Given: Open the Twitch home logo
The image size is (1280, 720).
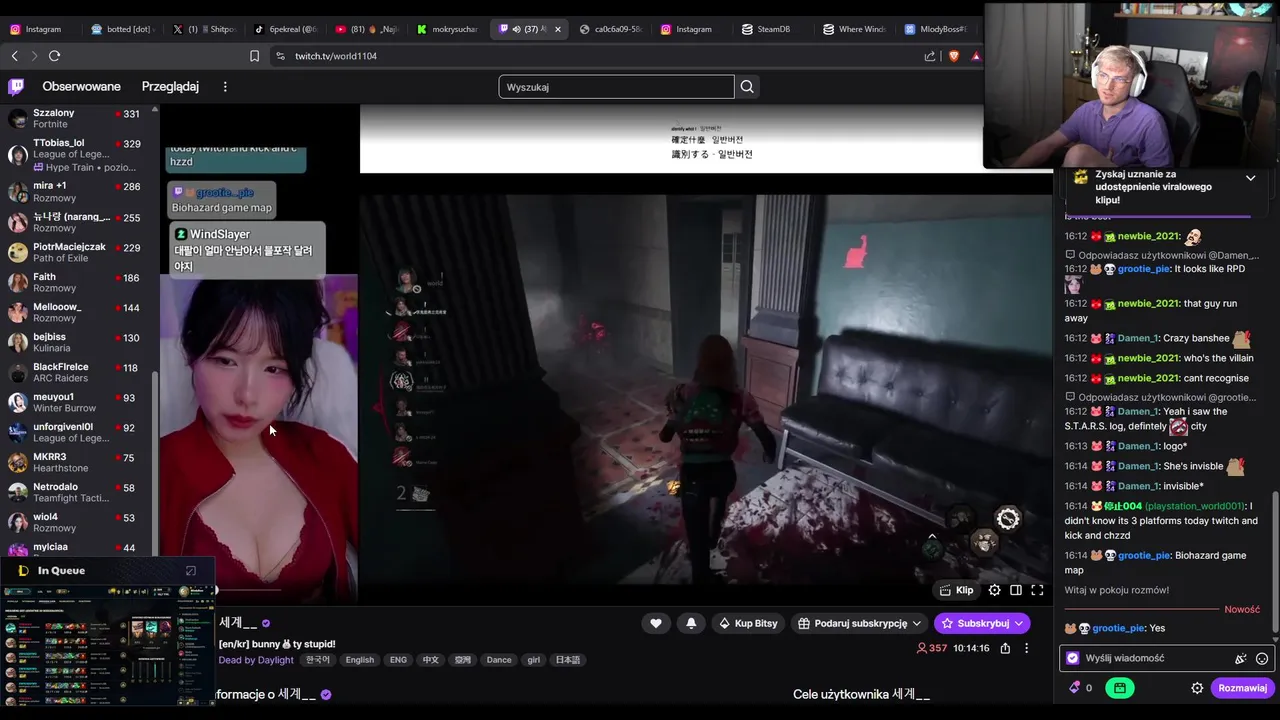Looking at the screenshot, I should [x=16, y=87].
